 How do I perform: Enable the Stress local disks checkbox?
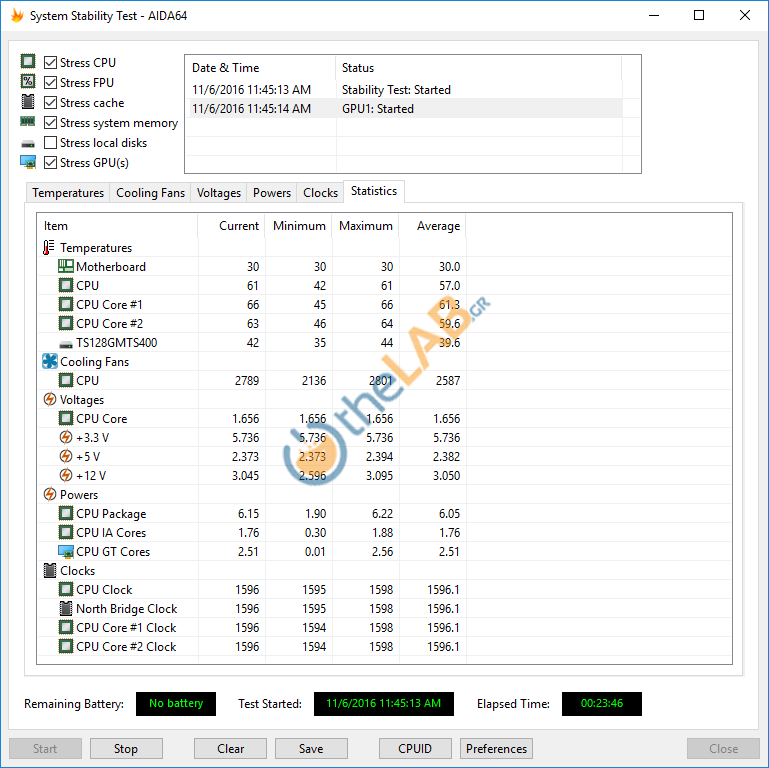click(51, 143)
